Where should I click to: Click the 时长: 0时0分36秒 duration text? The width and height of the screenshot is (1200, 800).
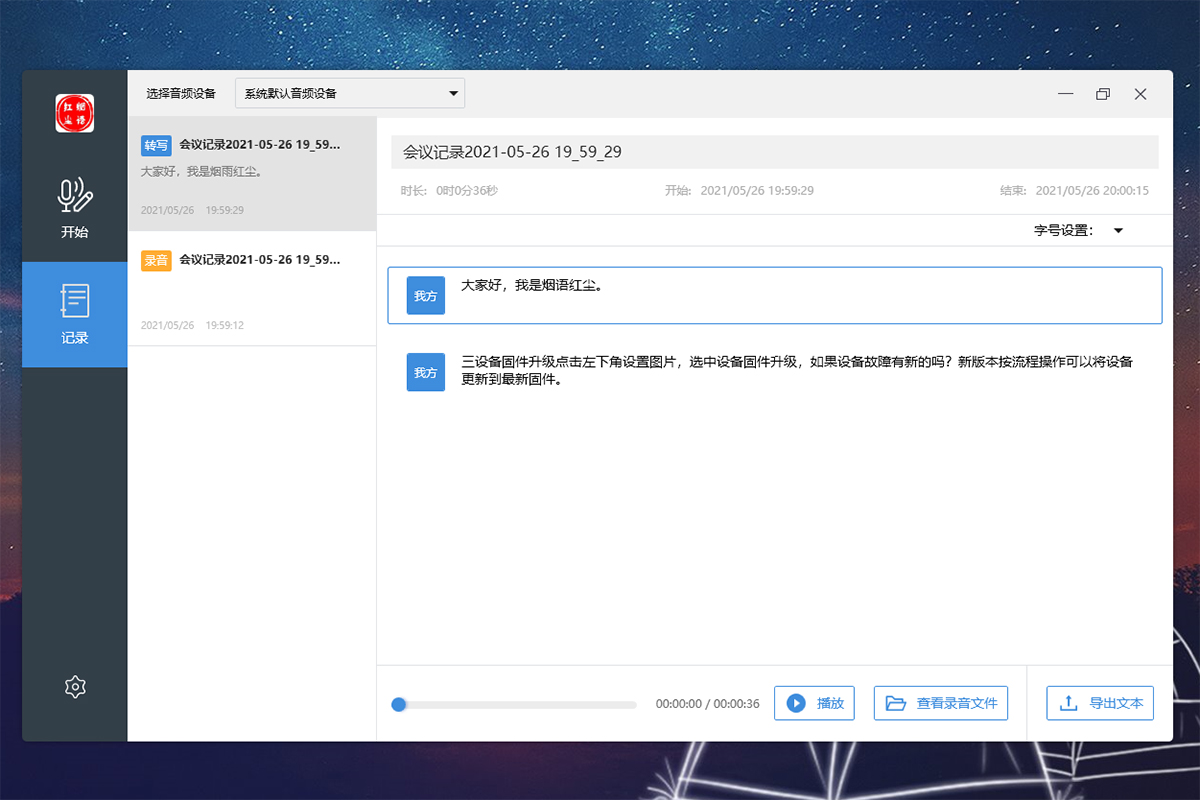449,191
